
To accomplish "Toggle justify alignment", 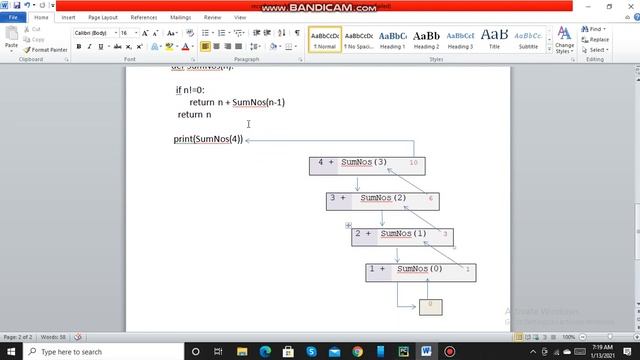I will click(x=238, y=47).
